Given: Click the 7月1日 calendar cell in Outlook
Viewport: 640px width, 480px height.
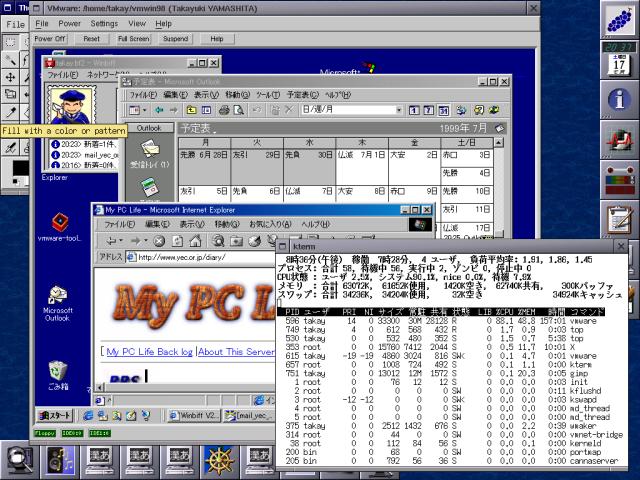Looking at the screenshot, I should [x=362, y=167].
